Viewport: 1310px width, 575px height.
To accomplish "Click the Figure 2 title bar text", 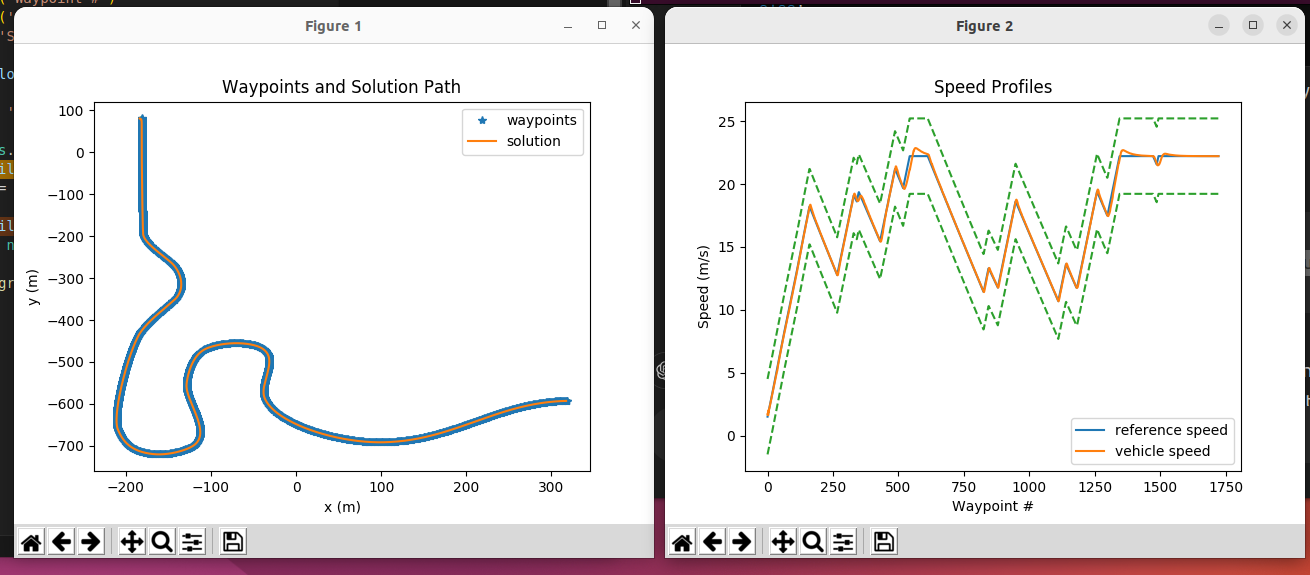I will pyautogui.click(x=984, y=26).
